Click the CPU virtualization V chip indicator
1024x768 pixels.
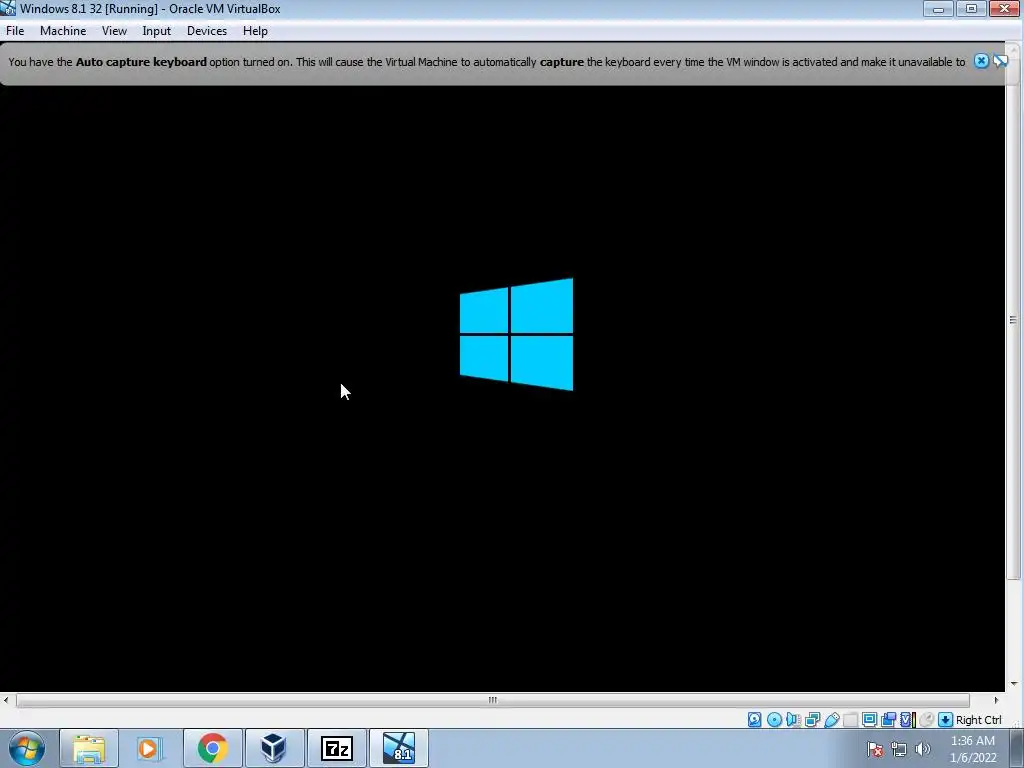click(907, 720)
